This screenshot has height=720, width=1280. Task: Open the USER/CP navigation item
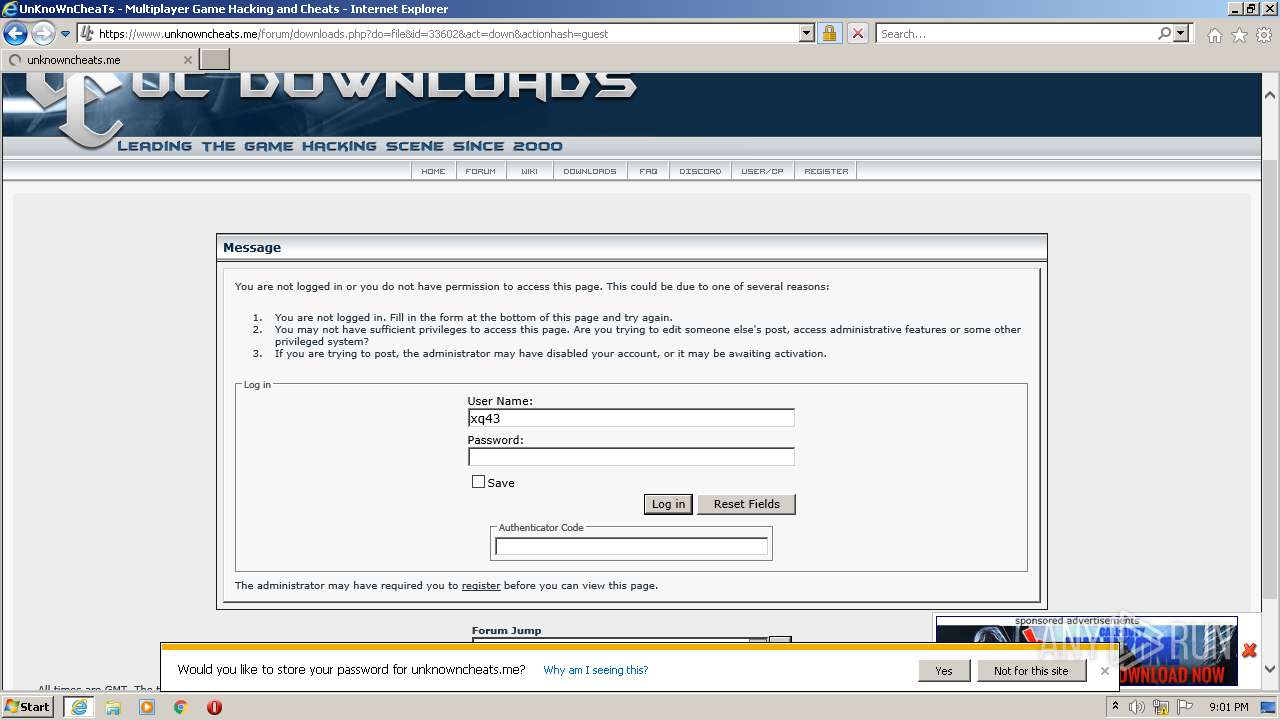pos(762,171)
